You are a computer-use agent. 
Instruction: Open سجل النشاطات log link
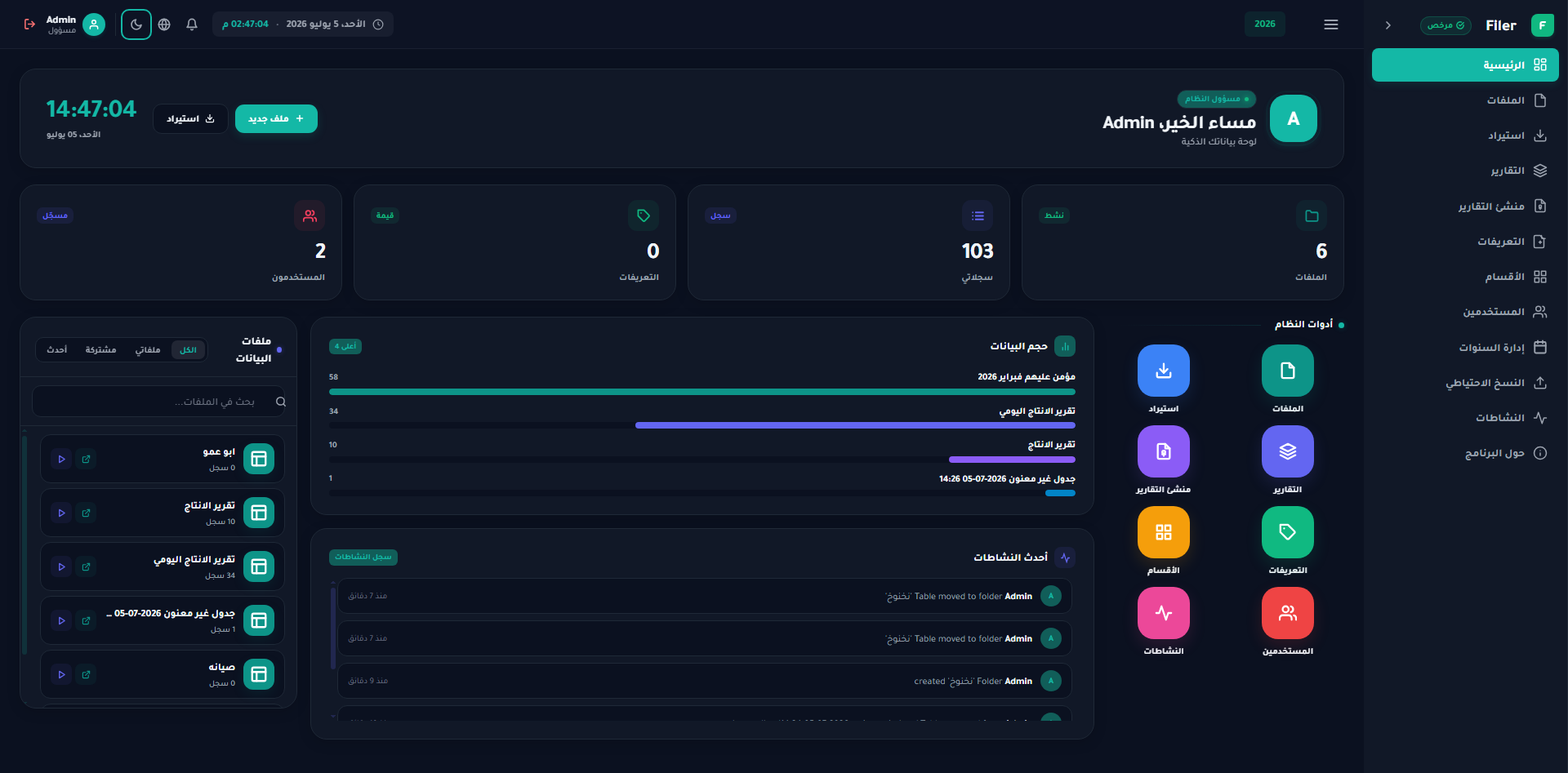coord(363,557)
